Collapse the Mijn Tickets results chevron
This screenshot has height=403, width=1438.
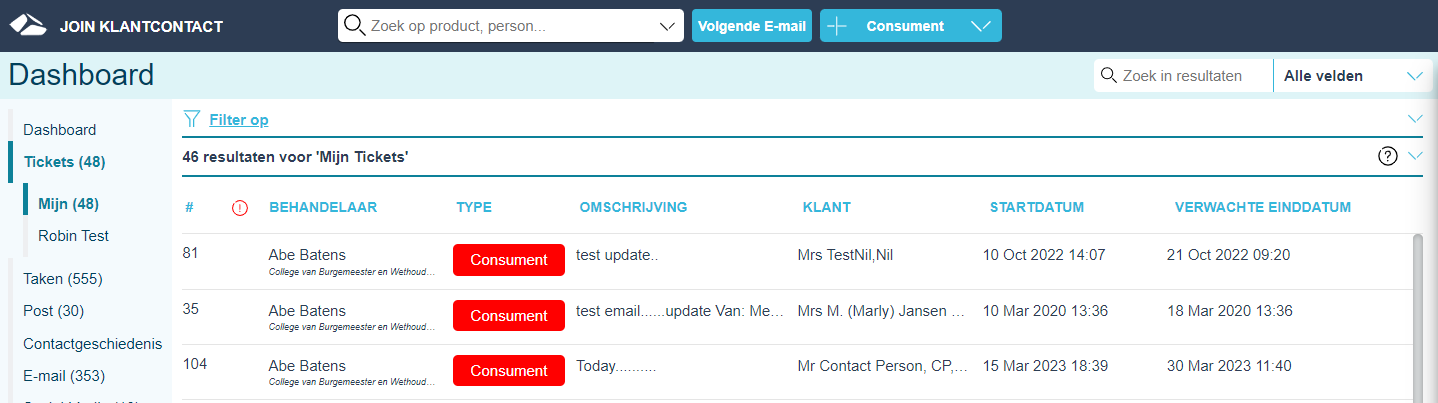point(1415,155)
